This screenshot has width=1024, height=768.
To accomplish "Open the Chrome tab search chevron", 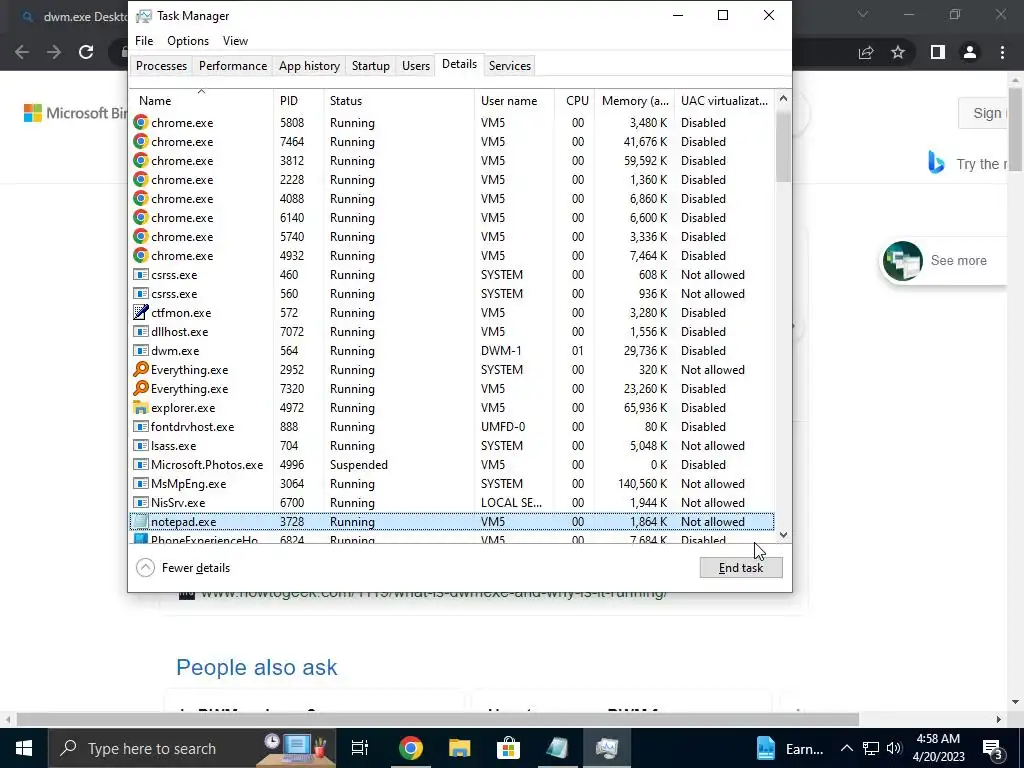I will point(863,14).
